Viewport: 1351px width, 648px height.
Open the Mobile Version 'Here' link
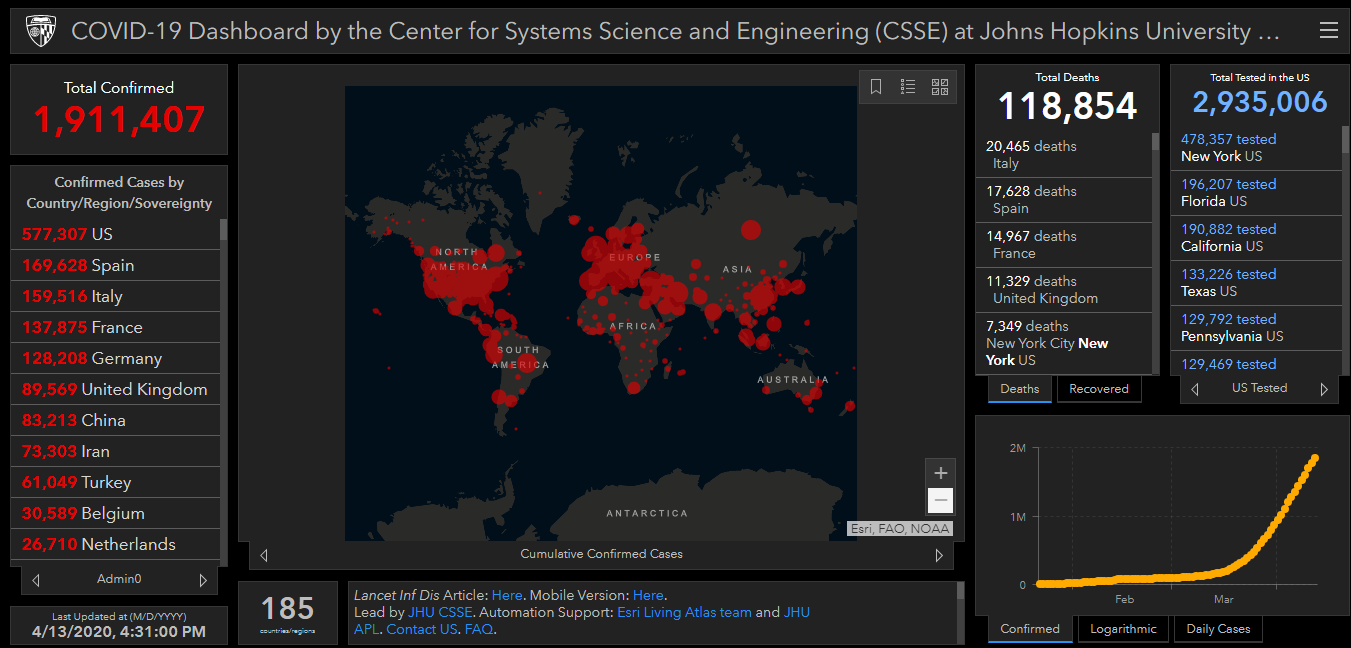tap(648, 595)
